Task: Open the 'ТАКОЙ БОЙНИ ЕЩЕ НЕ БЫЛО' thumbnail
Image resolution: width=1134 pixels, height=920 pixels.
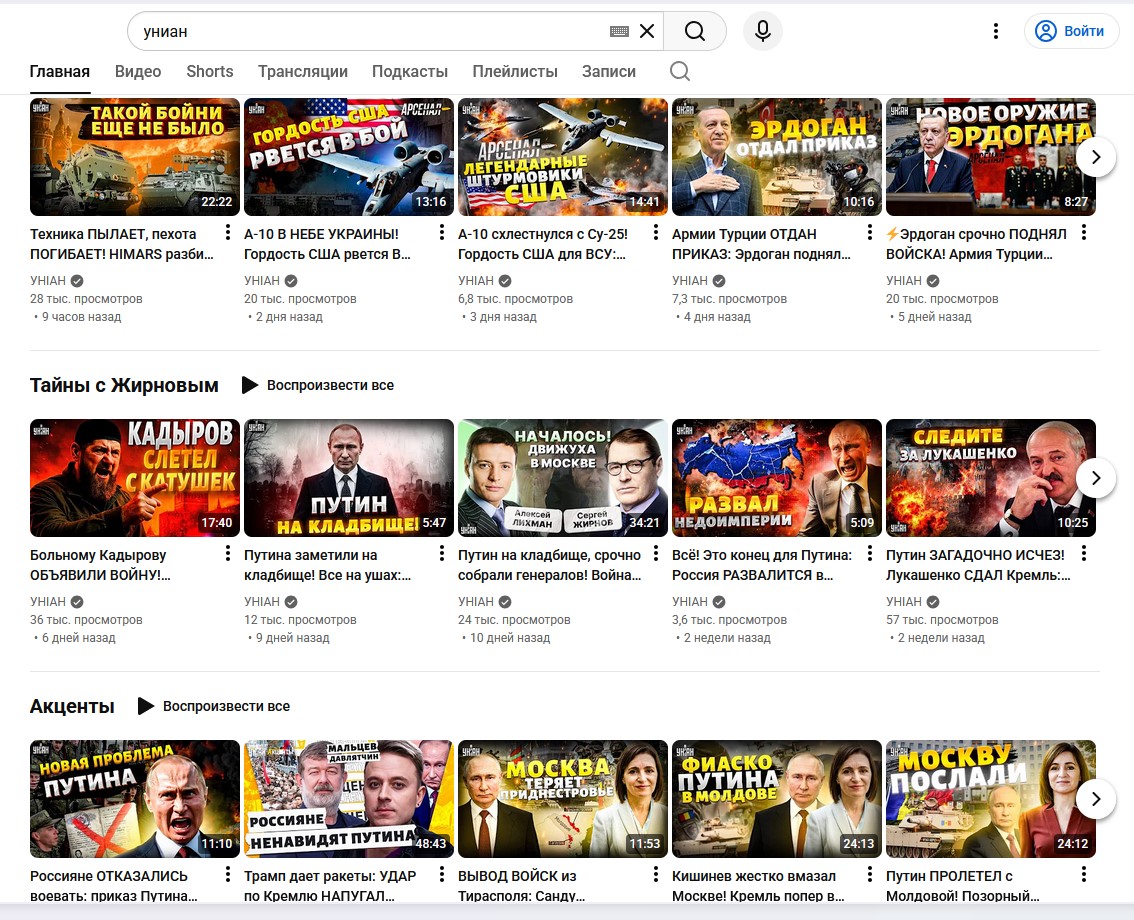Action: (135, 157)
